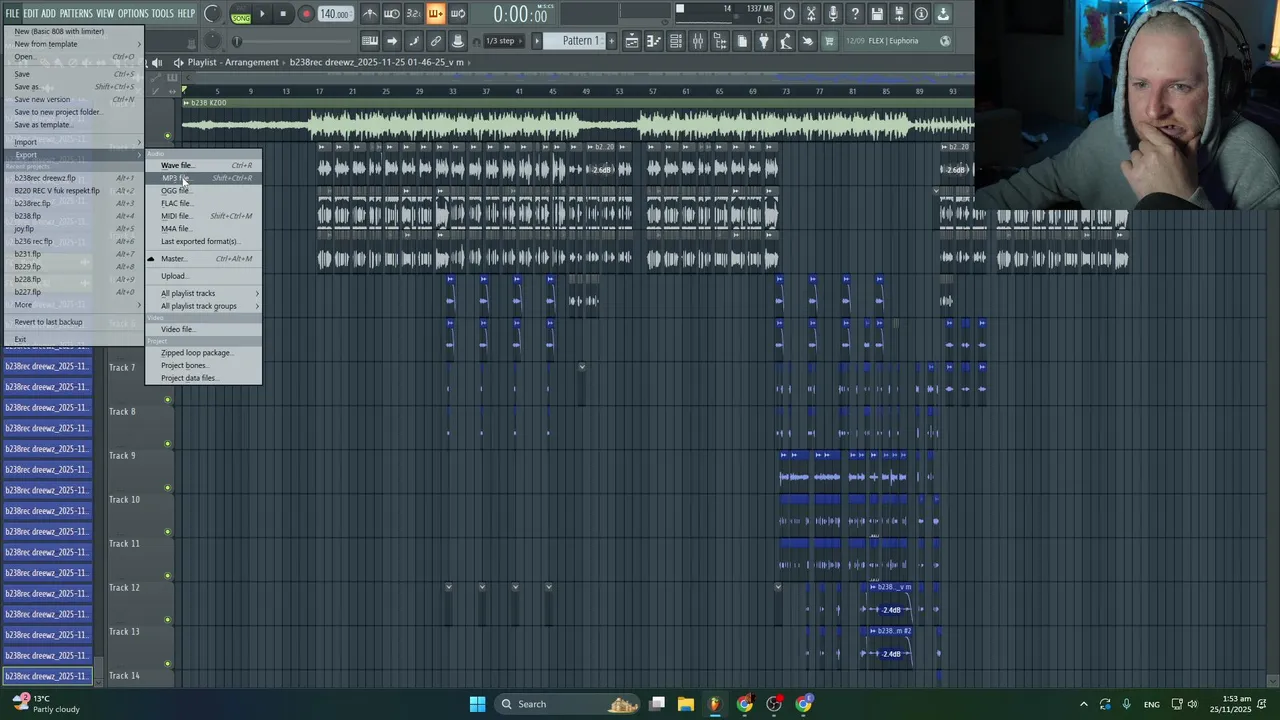
Task: Open the TOOLS menu
Action: point(162,14)
